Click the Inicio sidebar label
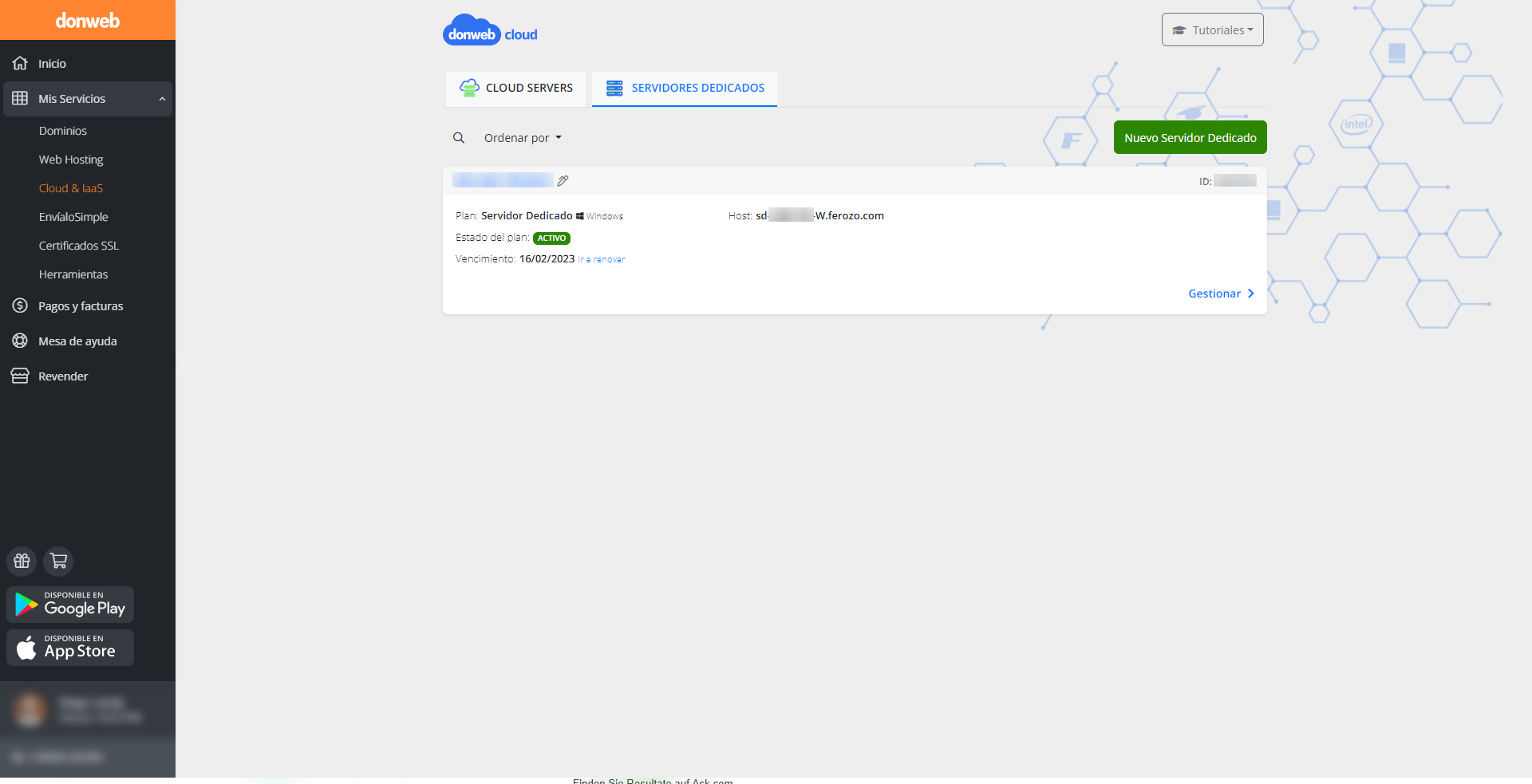 point(52,64)
